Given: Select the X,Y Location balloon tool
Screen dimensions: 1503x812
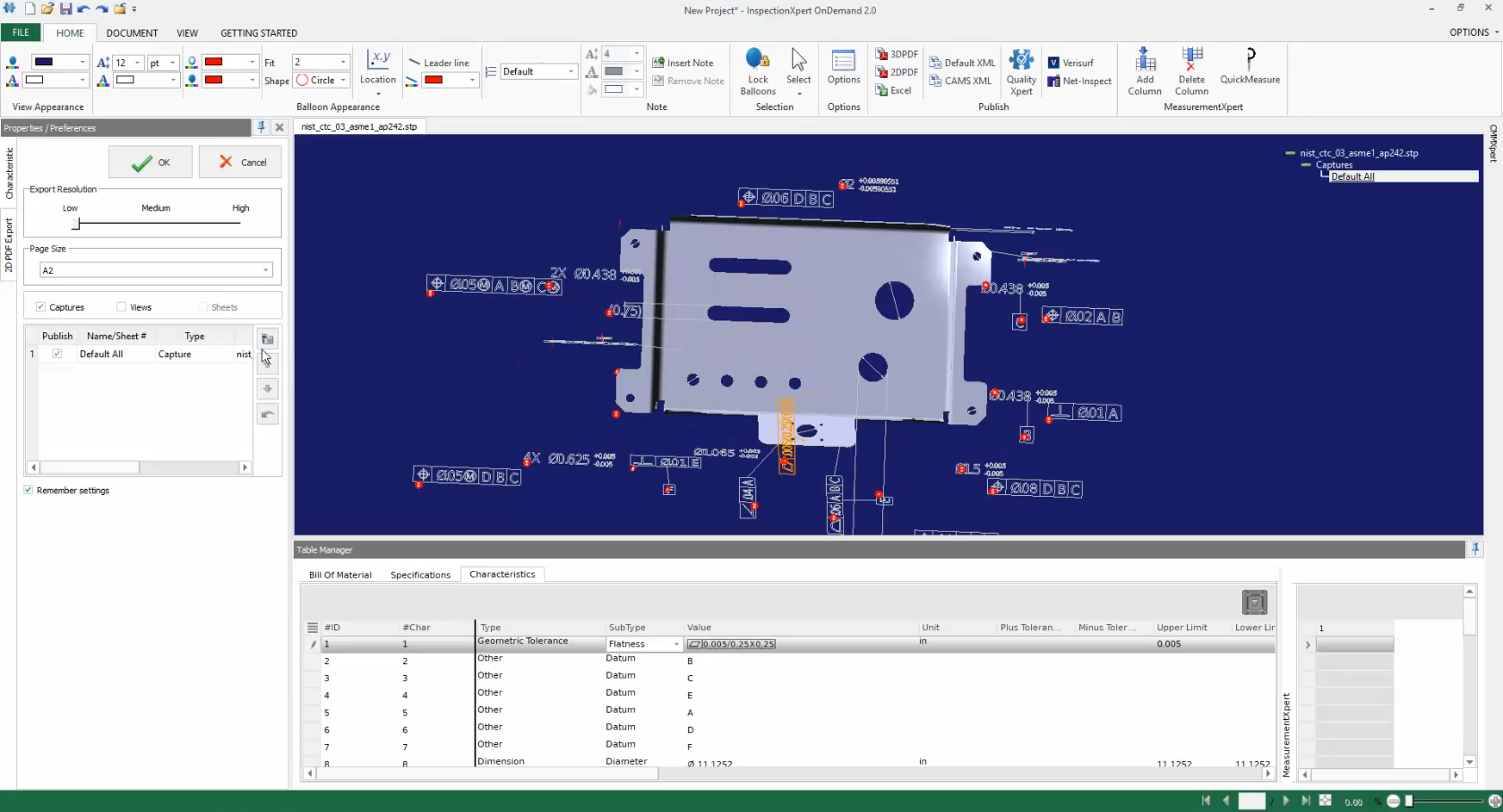Looking at the screenshot, I should (x=377, y=72).
